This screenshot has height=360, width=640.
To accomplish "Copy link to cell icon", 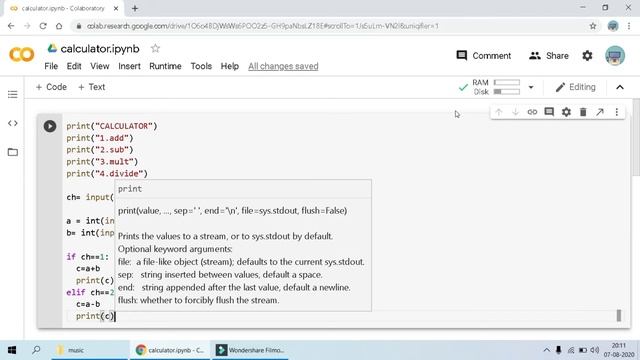I will coord(532,112).
